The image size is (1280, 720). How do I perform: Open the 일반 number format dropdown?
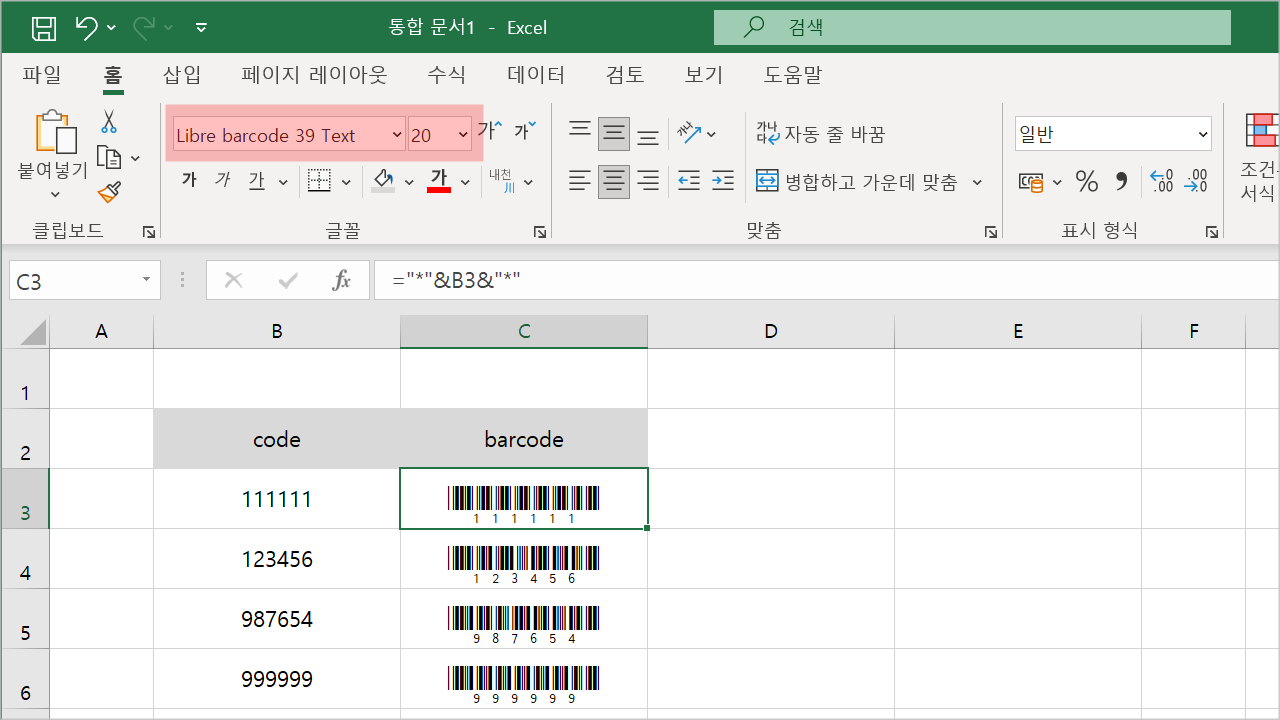pos(1202,134)
